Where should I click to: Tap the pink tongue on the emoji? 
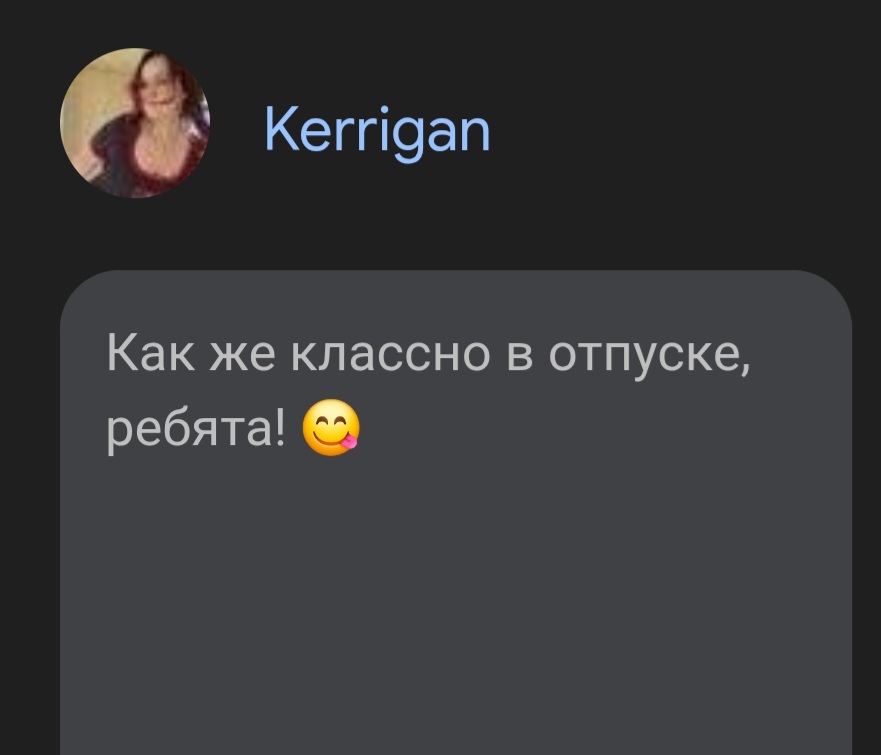[x=350, y=442]
